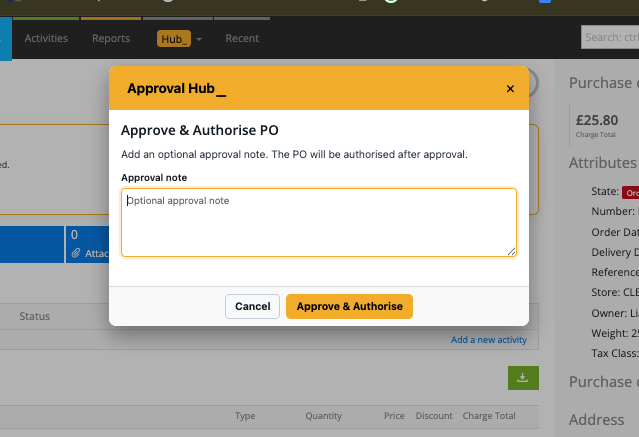The width and height of the screenshot is (639, 437).
Task: Click the green download icon button
Action: 523,378
